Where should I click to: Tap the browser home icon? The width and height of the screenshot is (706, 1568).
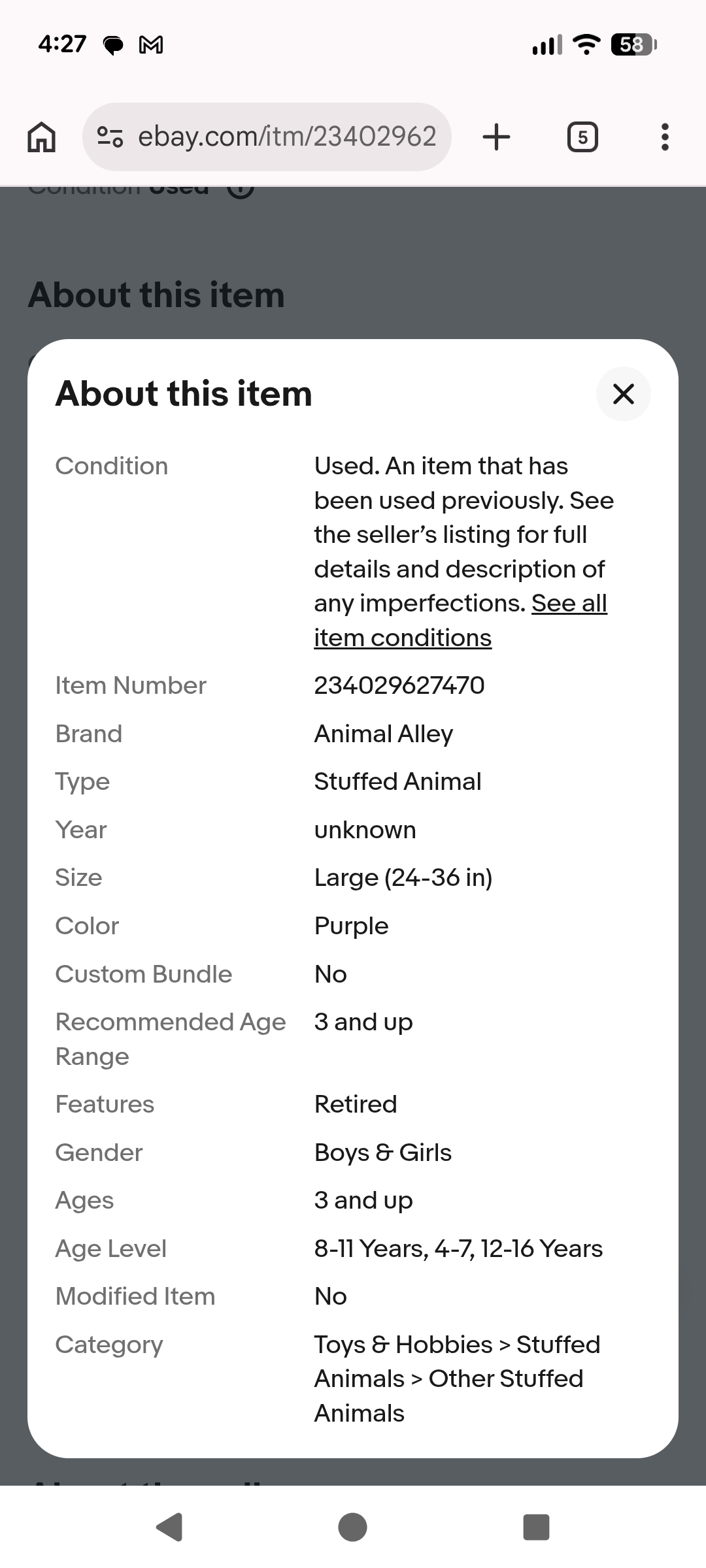click(x=41, y=137)
